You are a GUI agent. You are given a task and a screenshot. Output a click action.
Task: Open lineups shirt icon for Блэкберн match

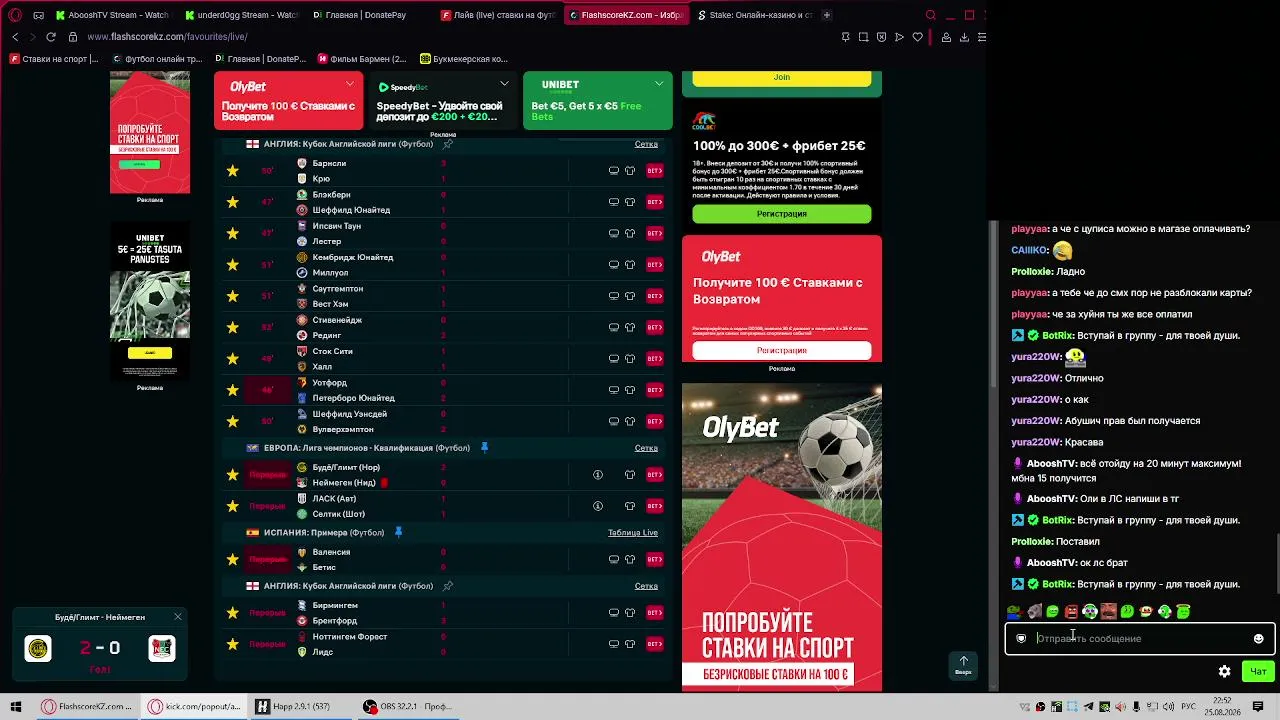[630, 202]
